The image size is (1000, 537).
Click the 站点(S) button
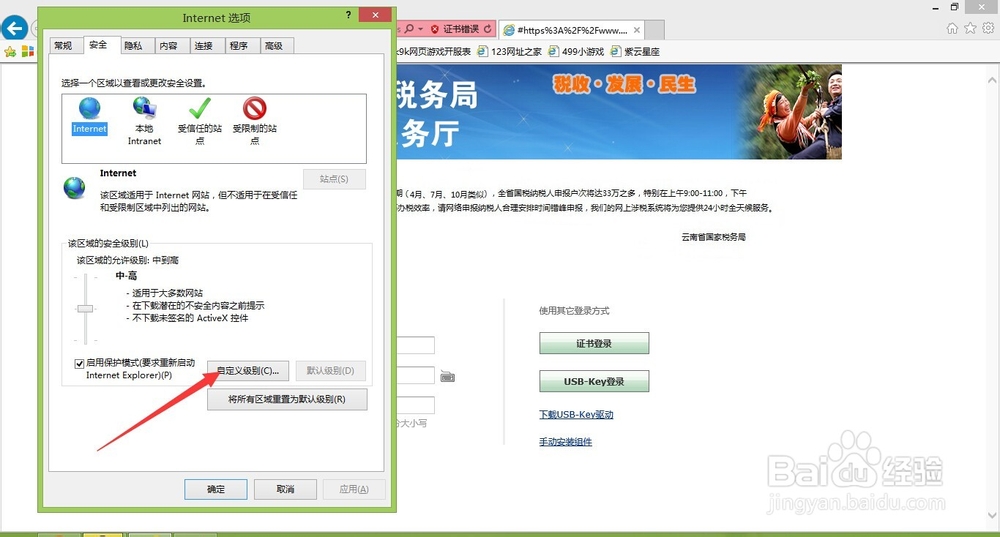tap(334, 179)
